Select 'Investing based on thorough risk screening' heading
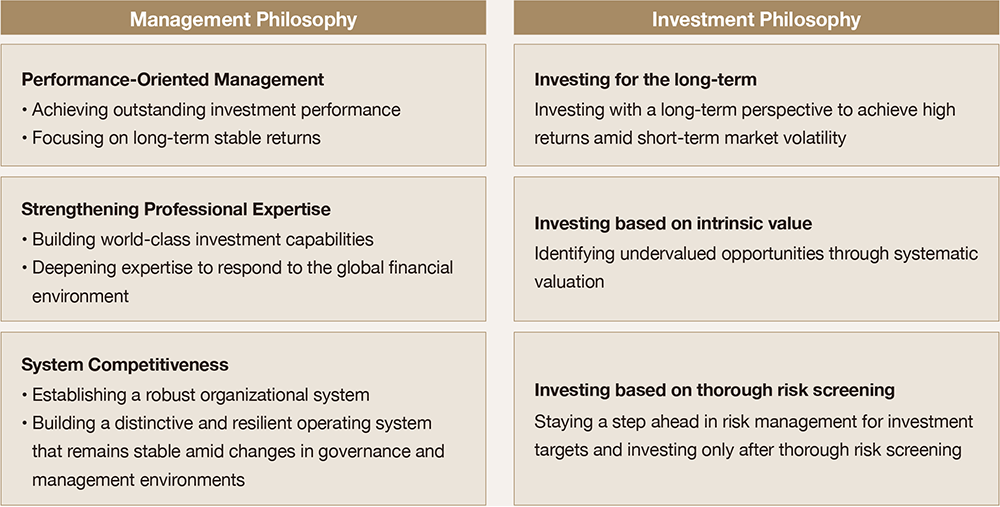The image size is (1000, 507). 714,390
